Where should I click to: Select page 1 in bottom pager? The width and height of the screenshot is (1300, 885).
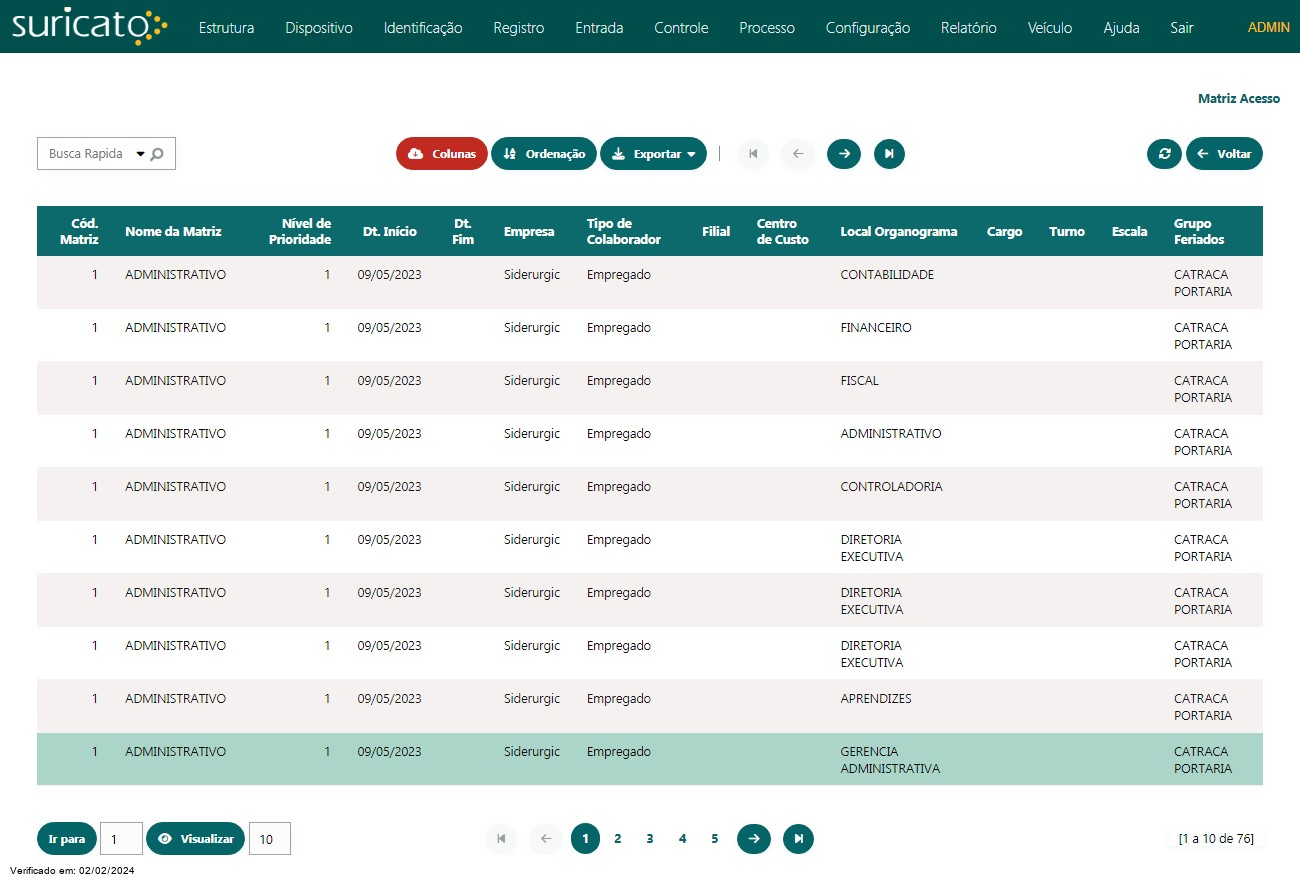[x=585, y=838]
